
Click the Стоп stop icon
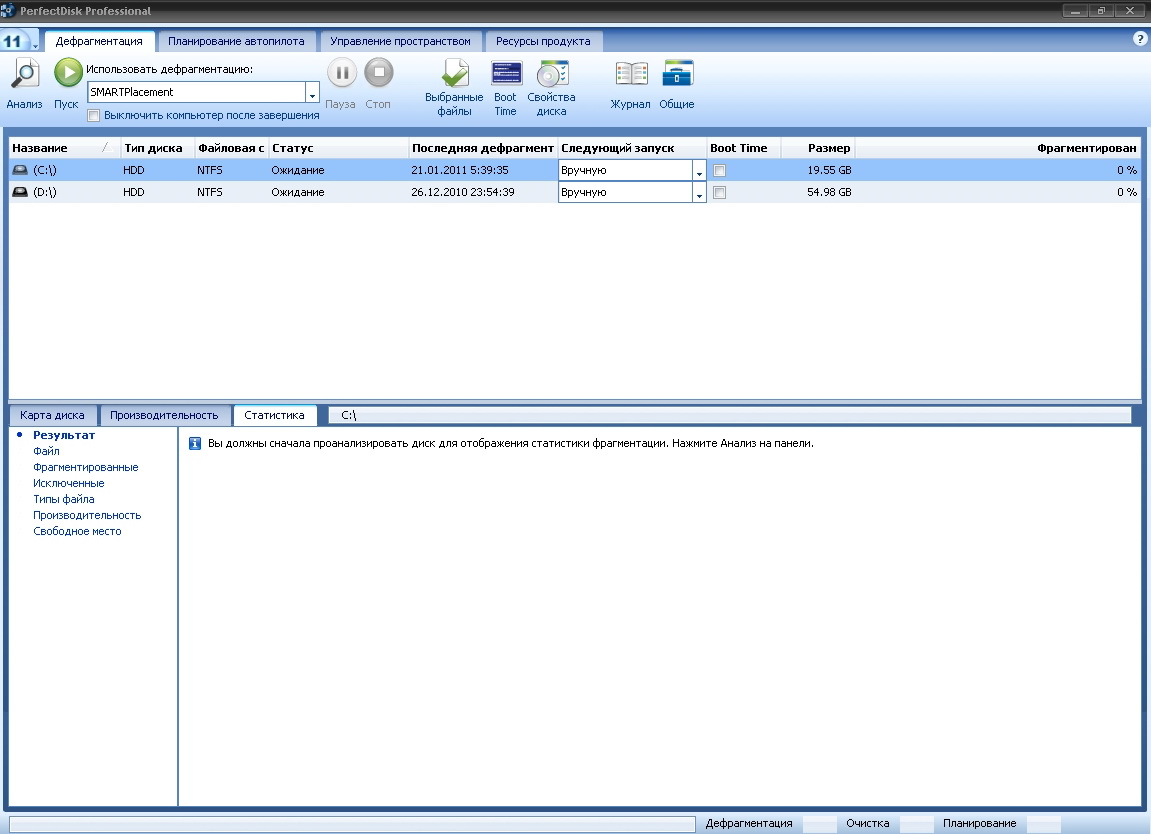[379, 73]
